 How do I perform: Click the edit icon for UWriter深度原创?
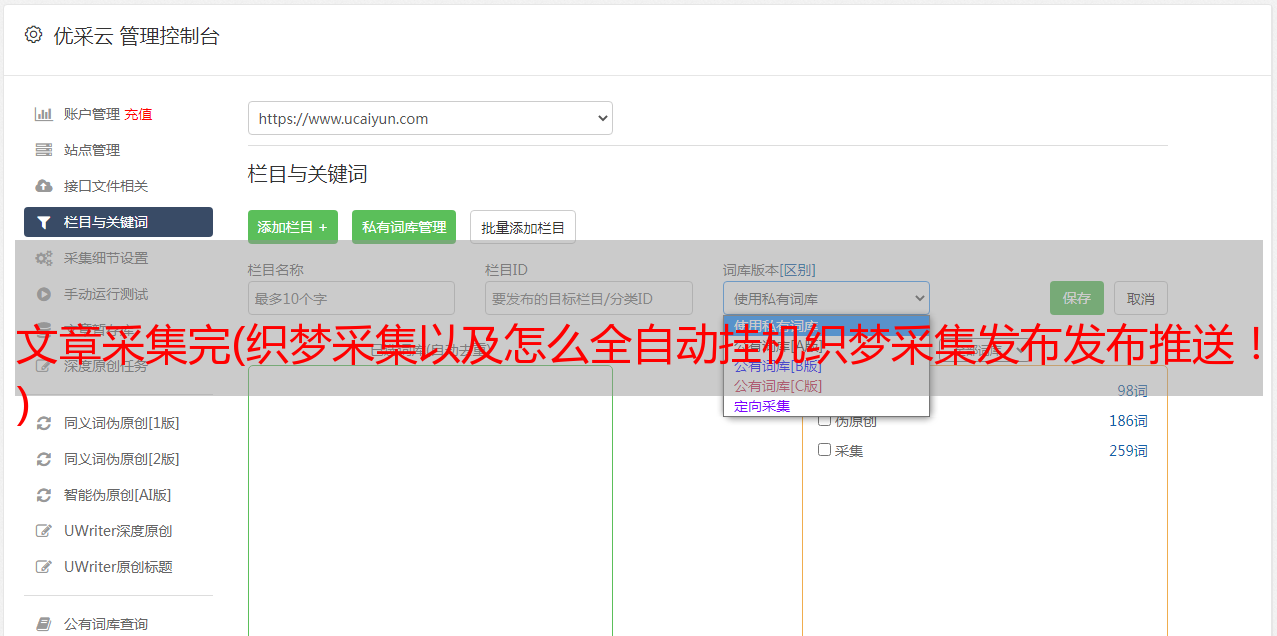44,531
